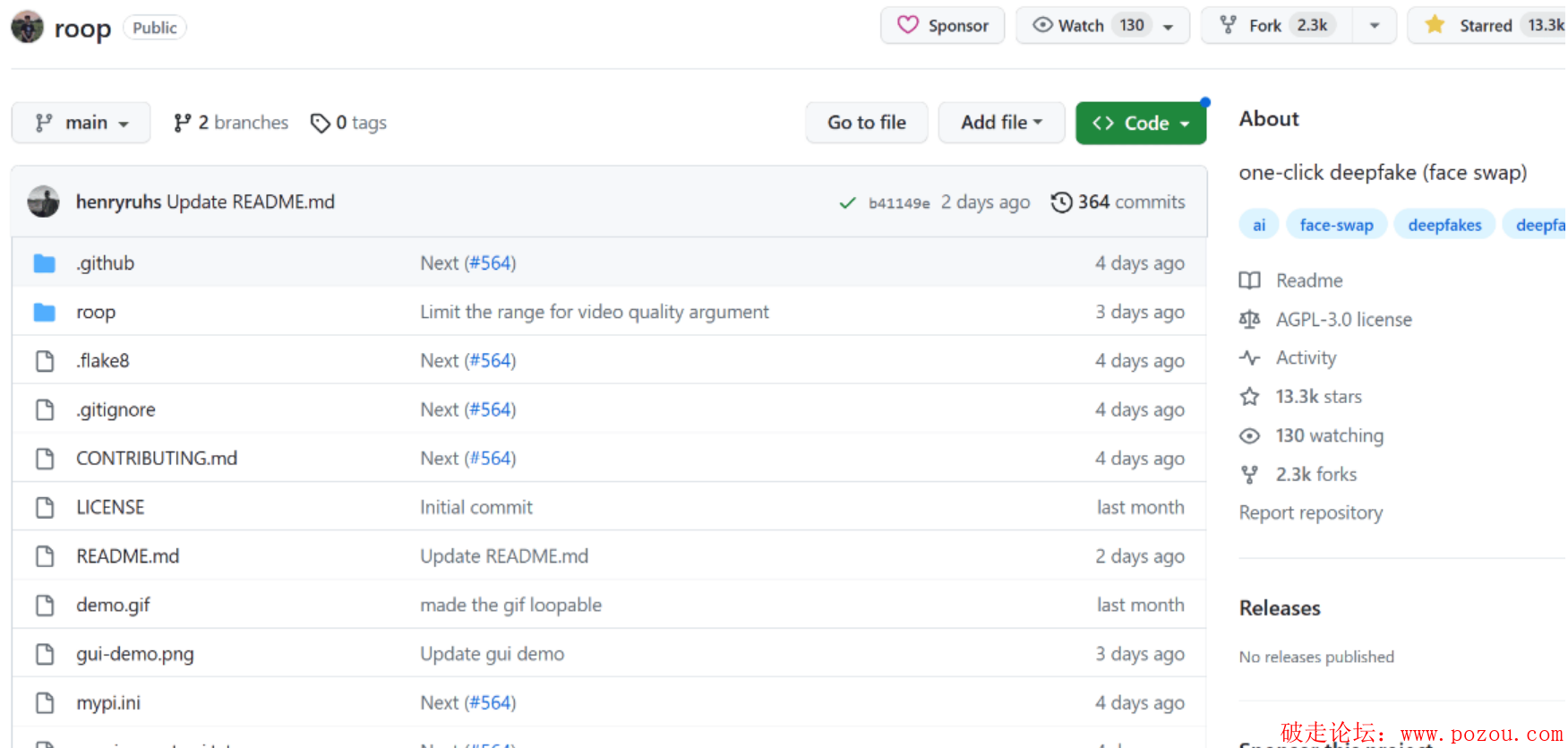Open the 'Update gui demo' commit
This screenshot has height=748, width=1568.
(493, 654)
